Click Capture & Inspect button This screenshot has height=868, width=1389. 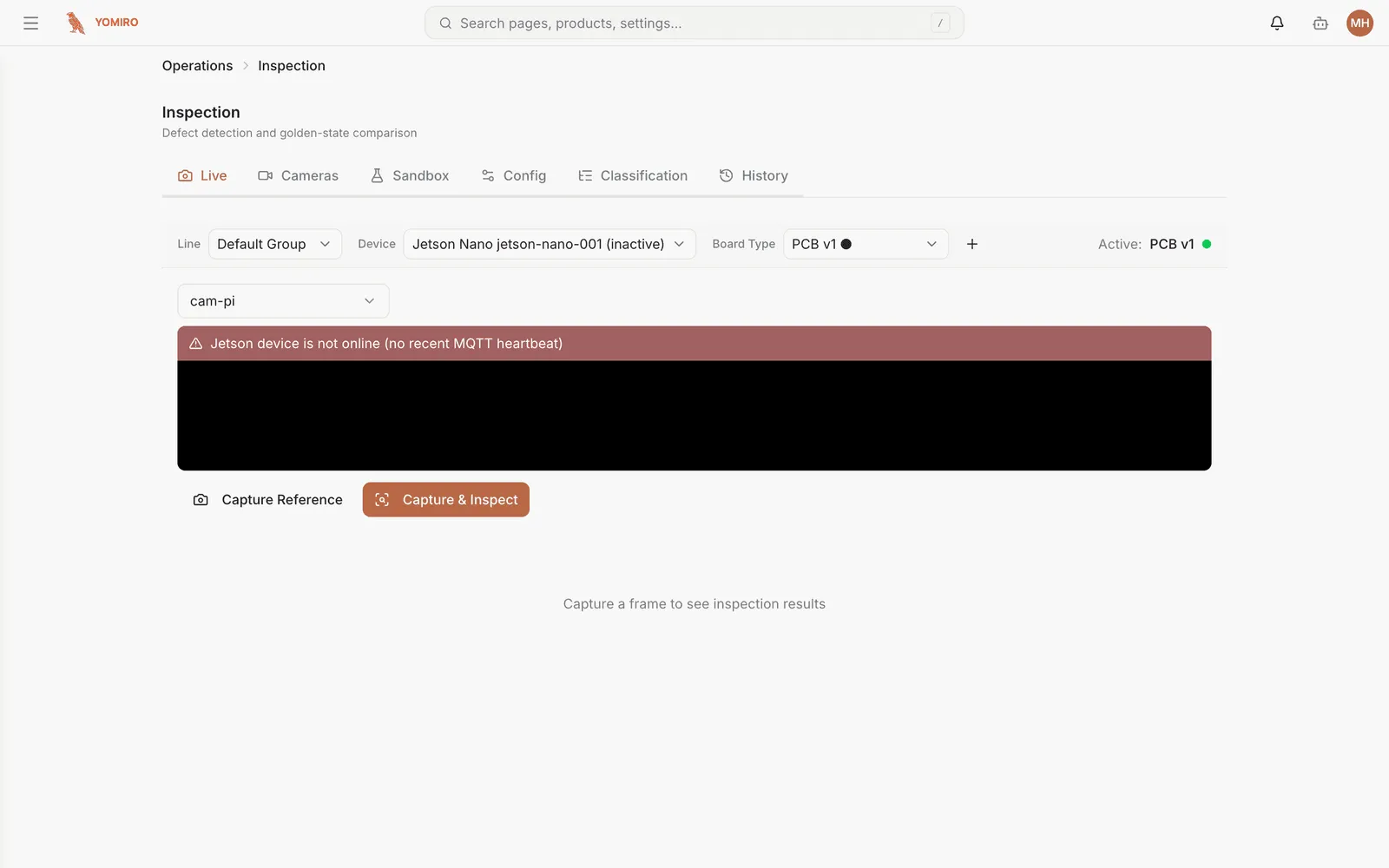point(446,500)
